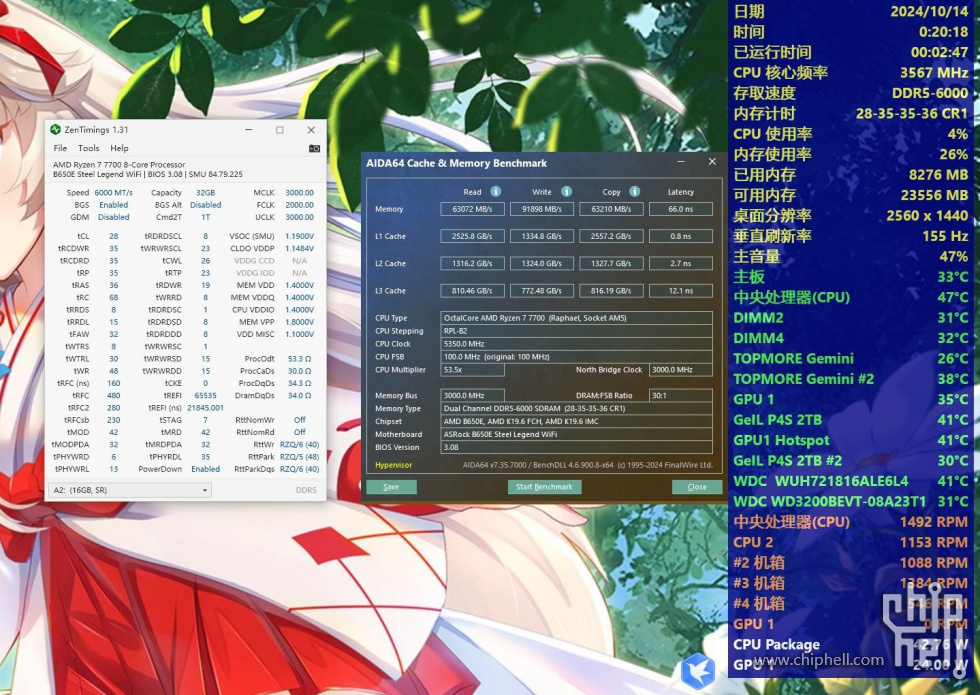Click the L2 Cache Write field 1324.0 GB/s
The image size is (980, 695).
click(542, 263)
